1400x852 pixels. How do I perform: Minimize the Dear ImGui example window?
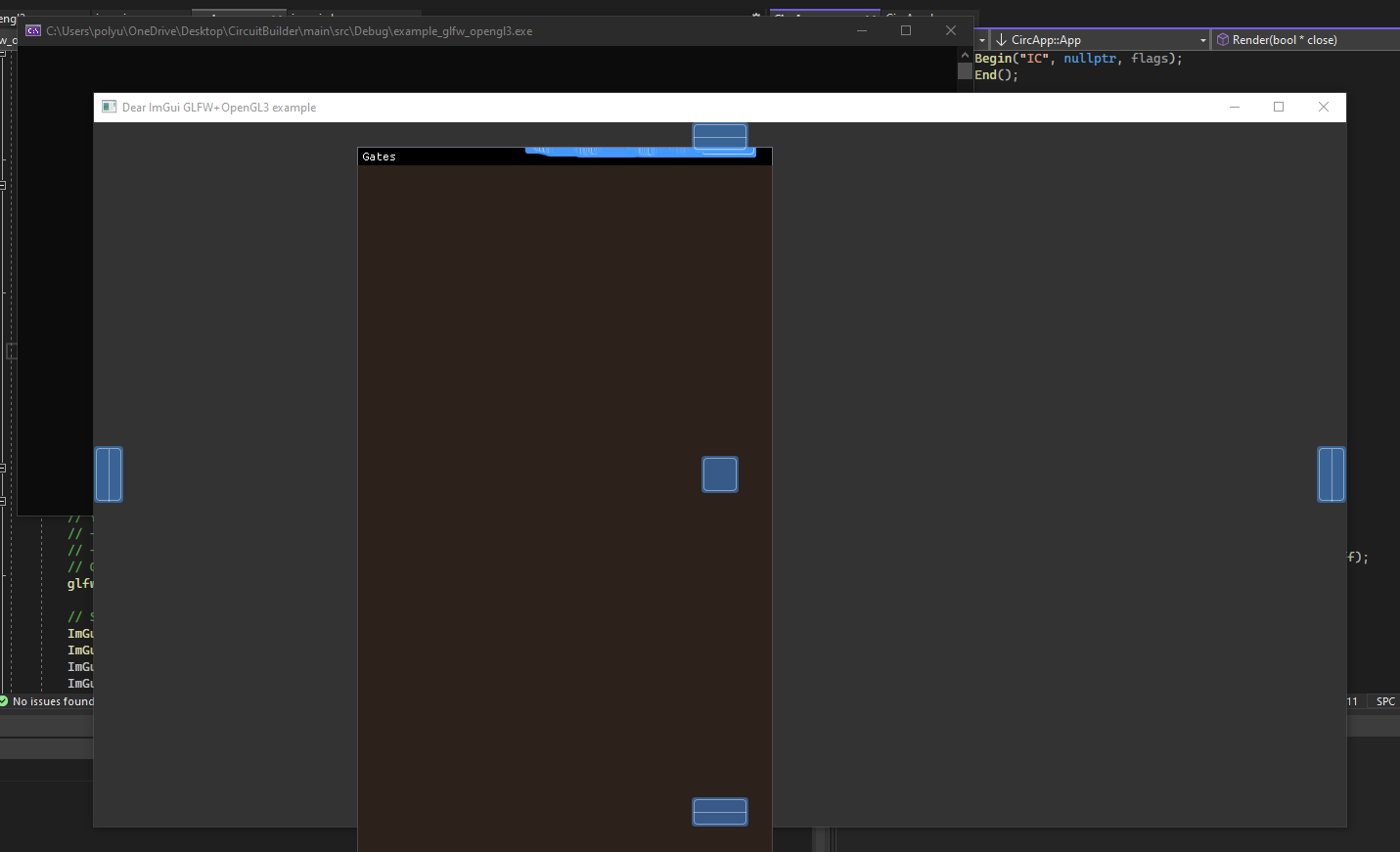tap(1235, 108)
